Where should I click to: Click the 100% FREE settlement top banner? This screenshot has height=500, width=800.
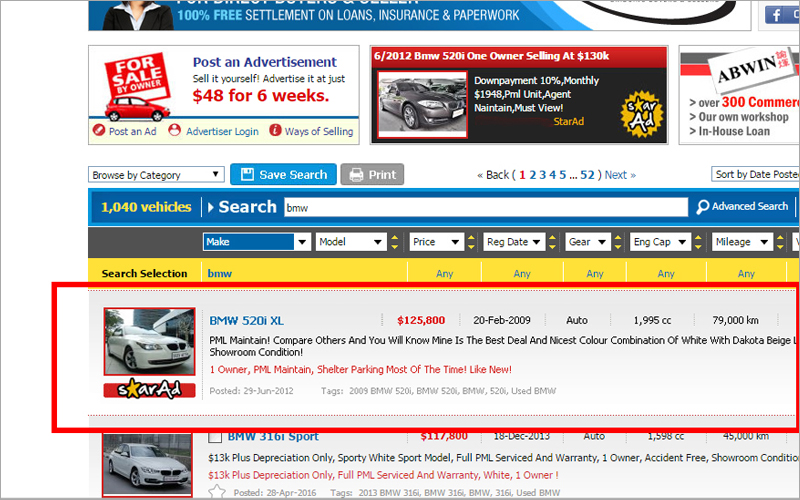[419, 15]
